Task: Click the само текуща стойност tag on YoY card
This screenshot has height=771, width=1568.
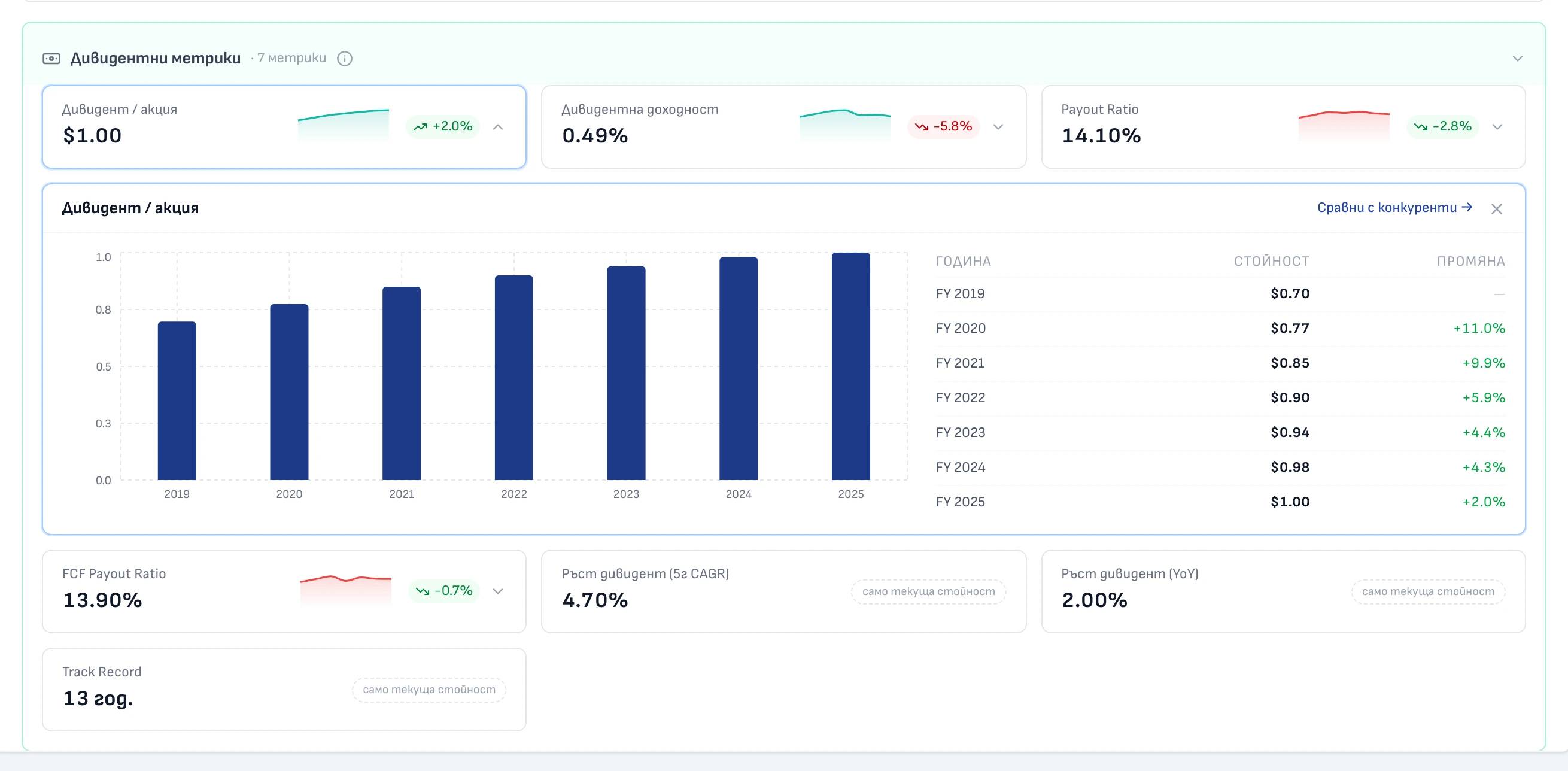Action: coord(1428,591)
